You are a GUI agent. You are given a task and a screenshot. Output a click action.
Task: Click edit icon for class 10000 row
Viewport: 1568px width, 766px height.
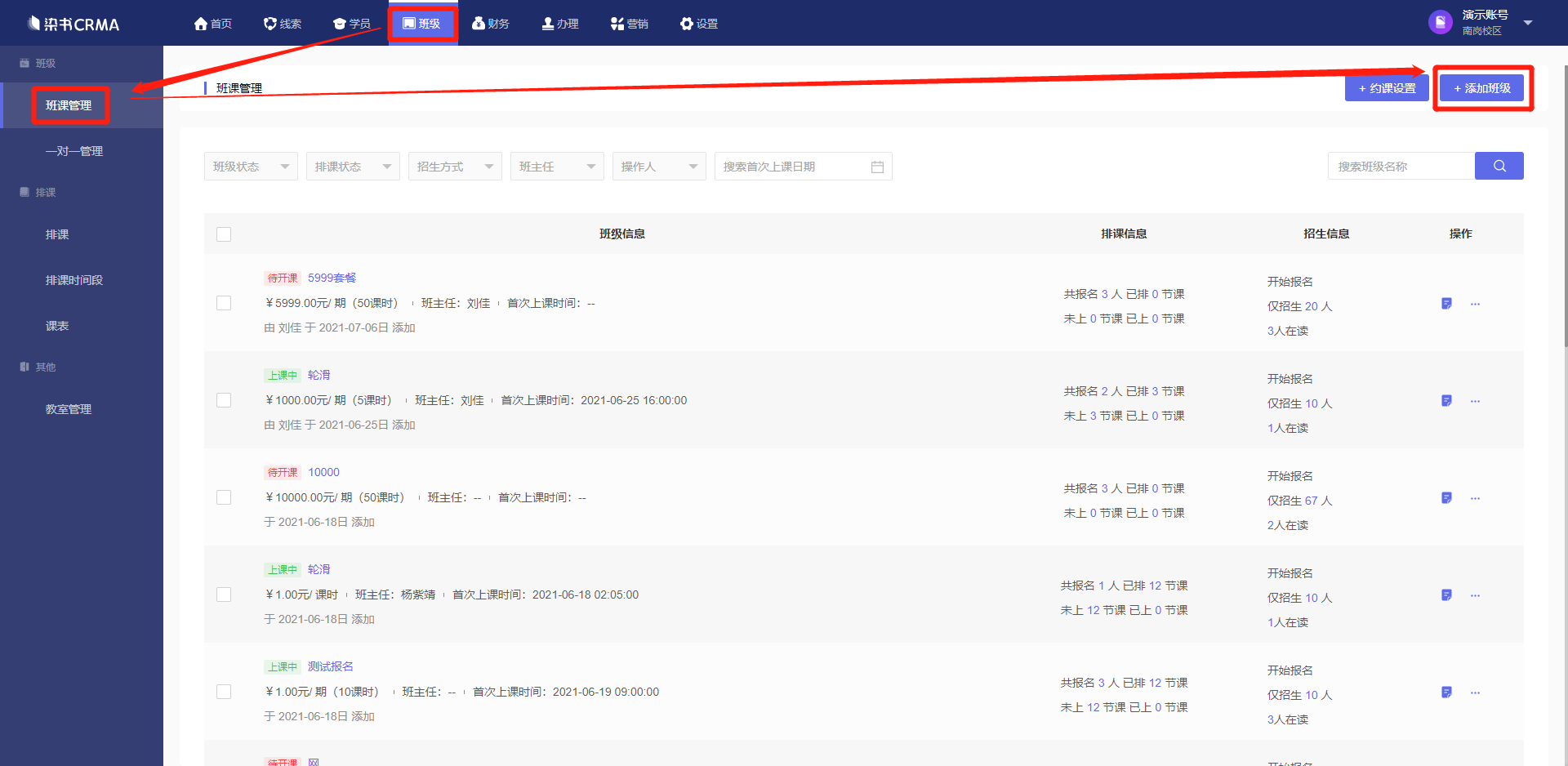click(1446, 498)
